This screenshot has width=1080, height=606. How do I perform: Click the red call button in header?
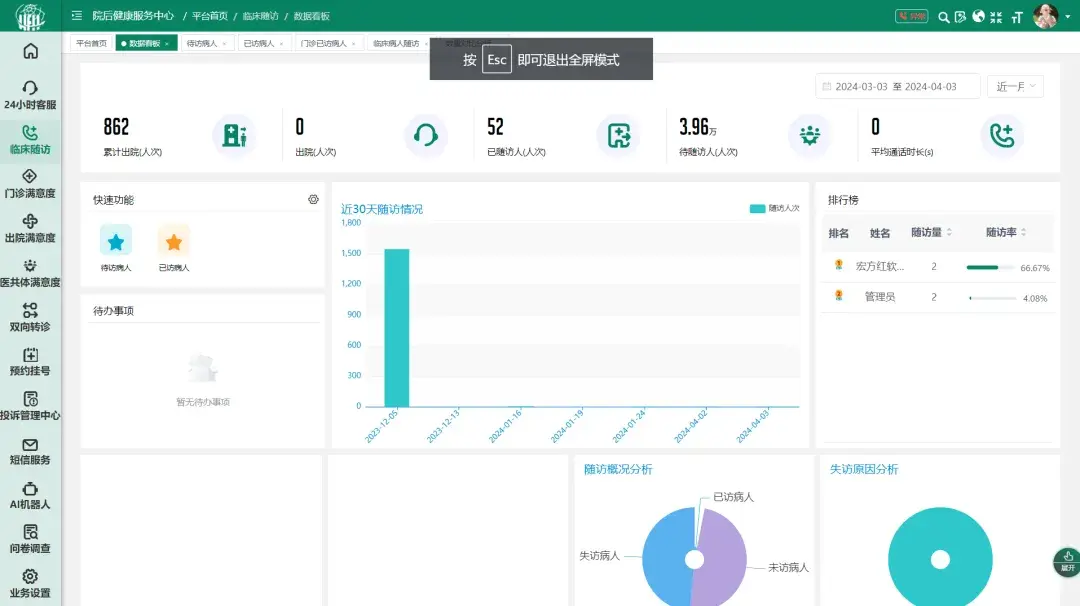911,16
